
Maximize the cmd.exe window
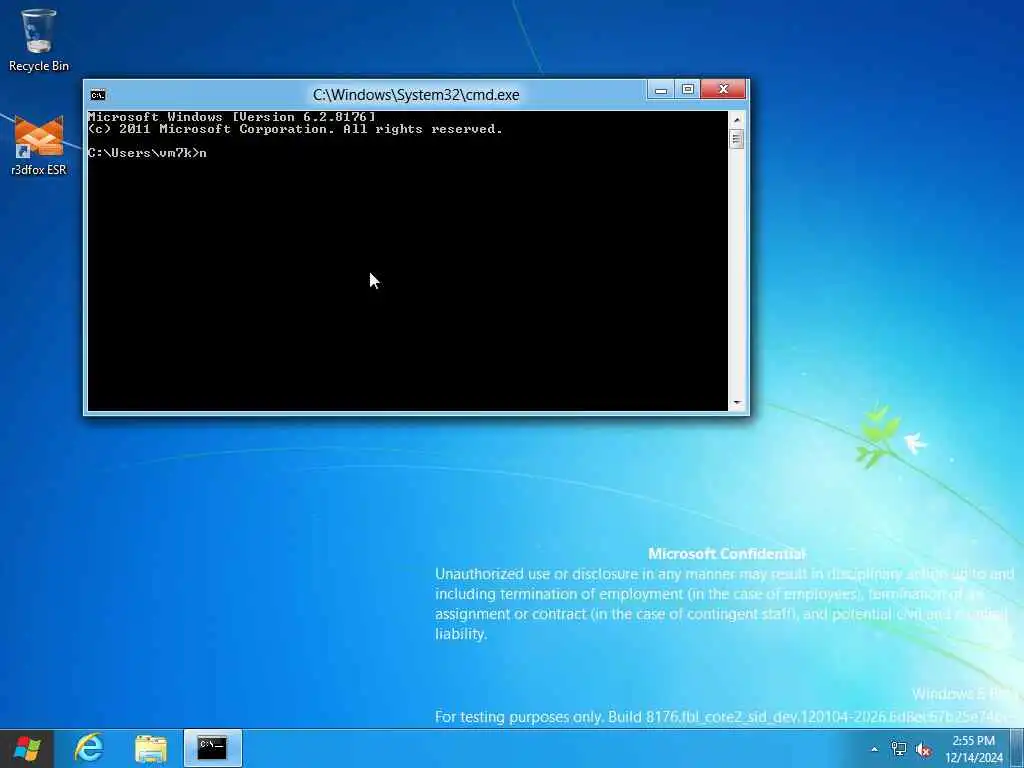coord(688,90)
